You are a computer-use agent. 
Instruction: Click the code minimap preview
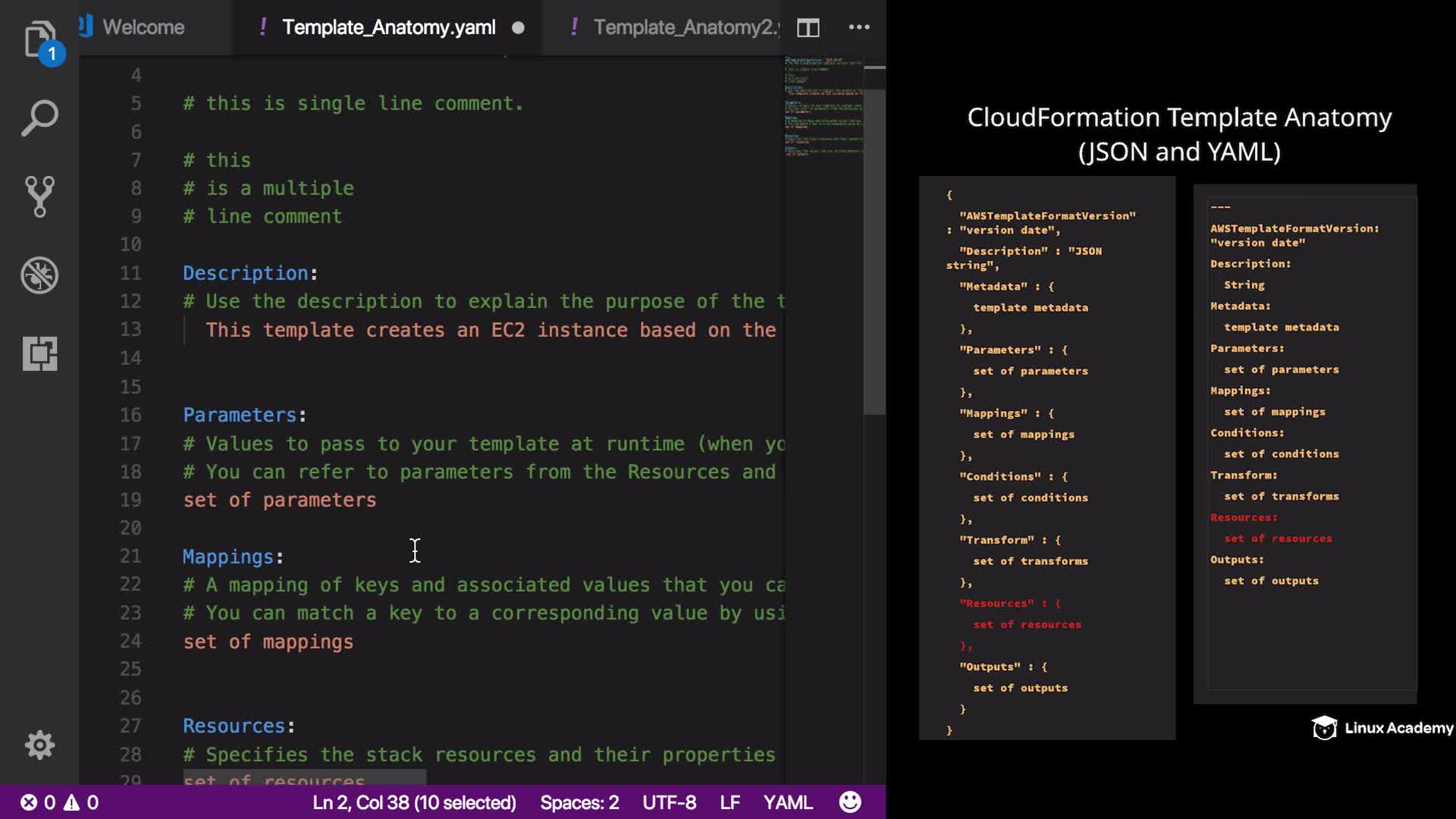pyautogui.click(x=824, y=106)
